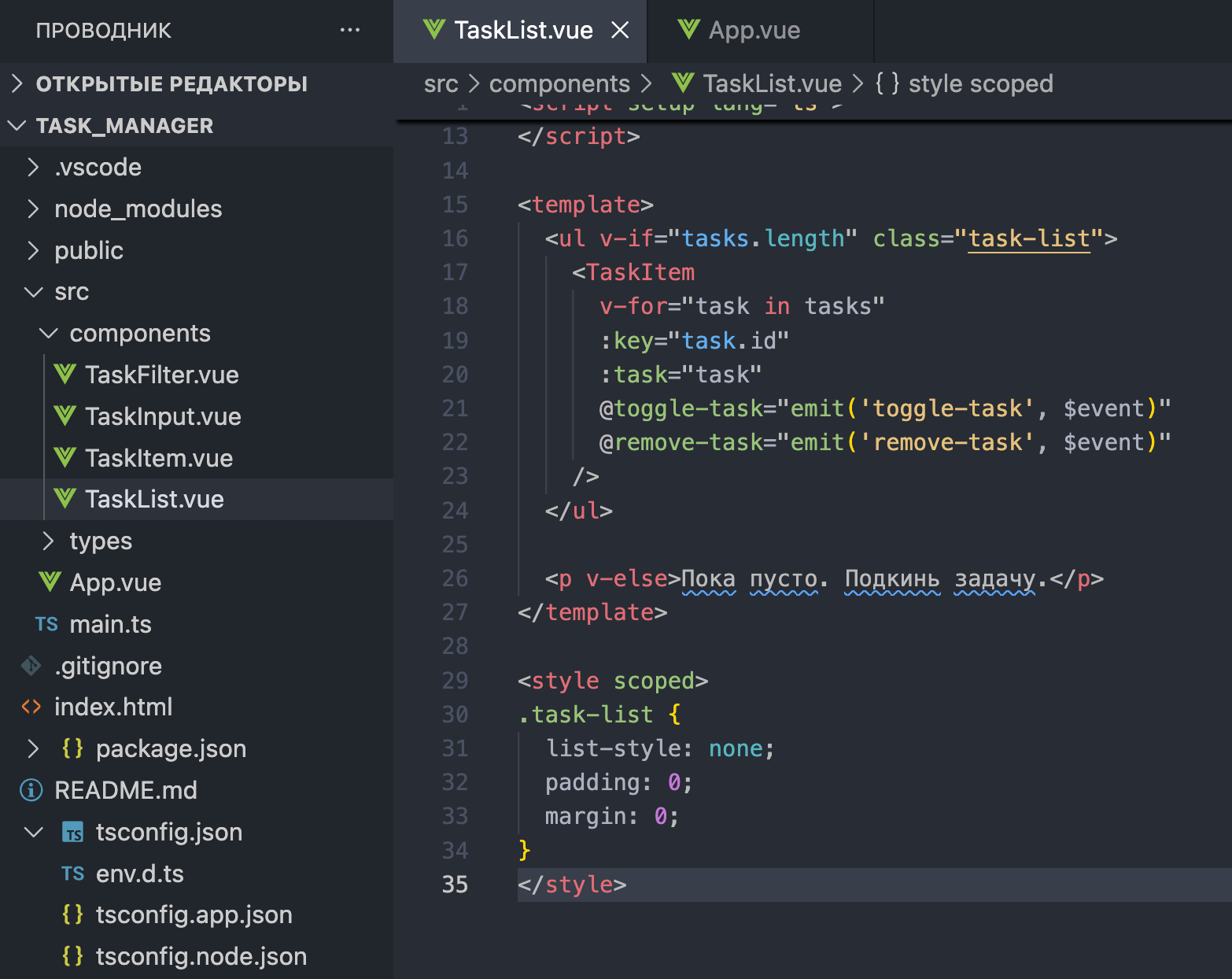
Task: Click the components breadcrumb segment
Action: [x=559, y=83]
